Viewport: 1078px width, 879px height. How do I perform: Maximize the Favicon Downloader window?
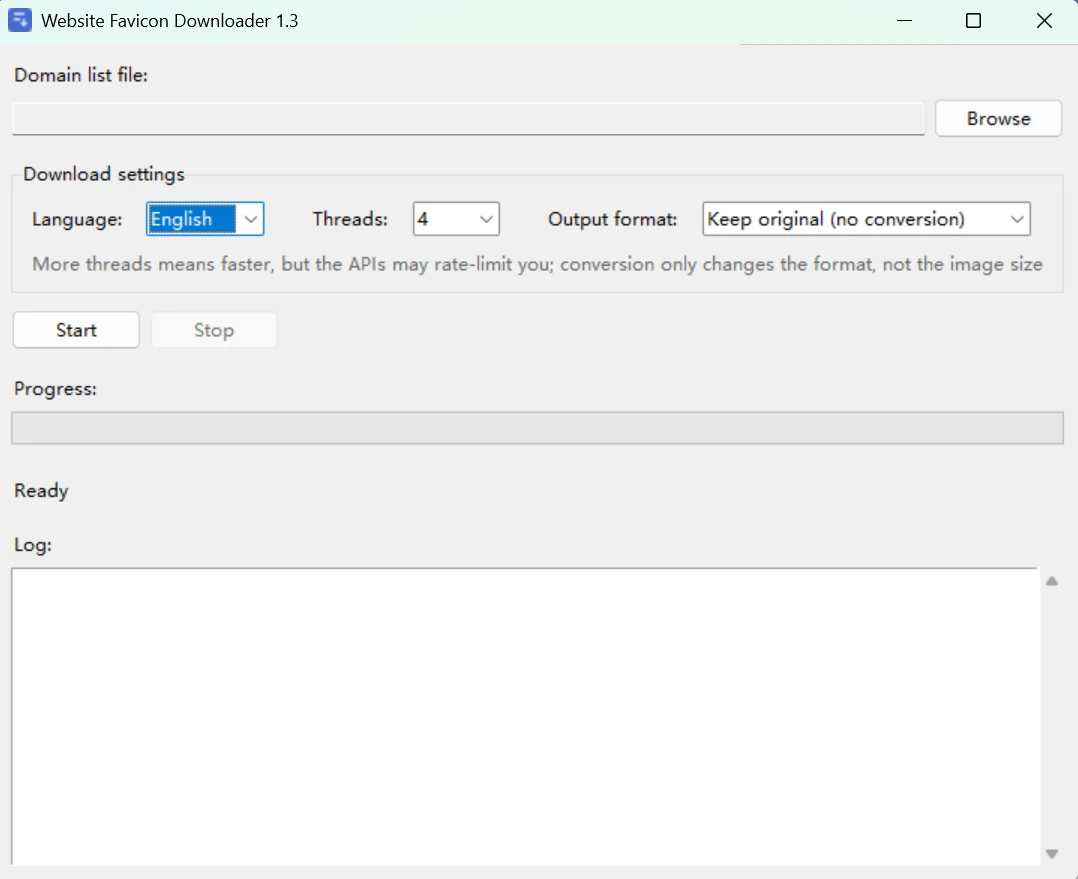tap(974, 21)
